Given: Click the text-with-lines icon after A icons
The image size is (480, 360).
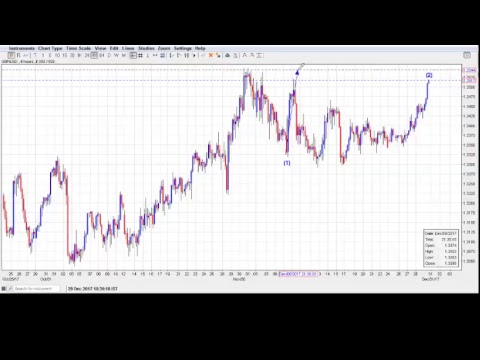Looking at the screenshot, I should click(x=259, y=55).
